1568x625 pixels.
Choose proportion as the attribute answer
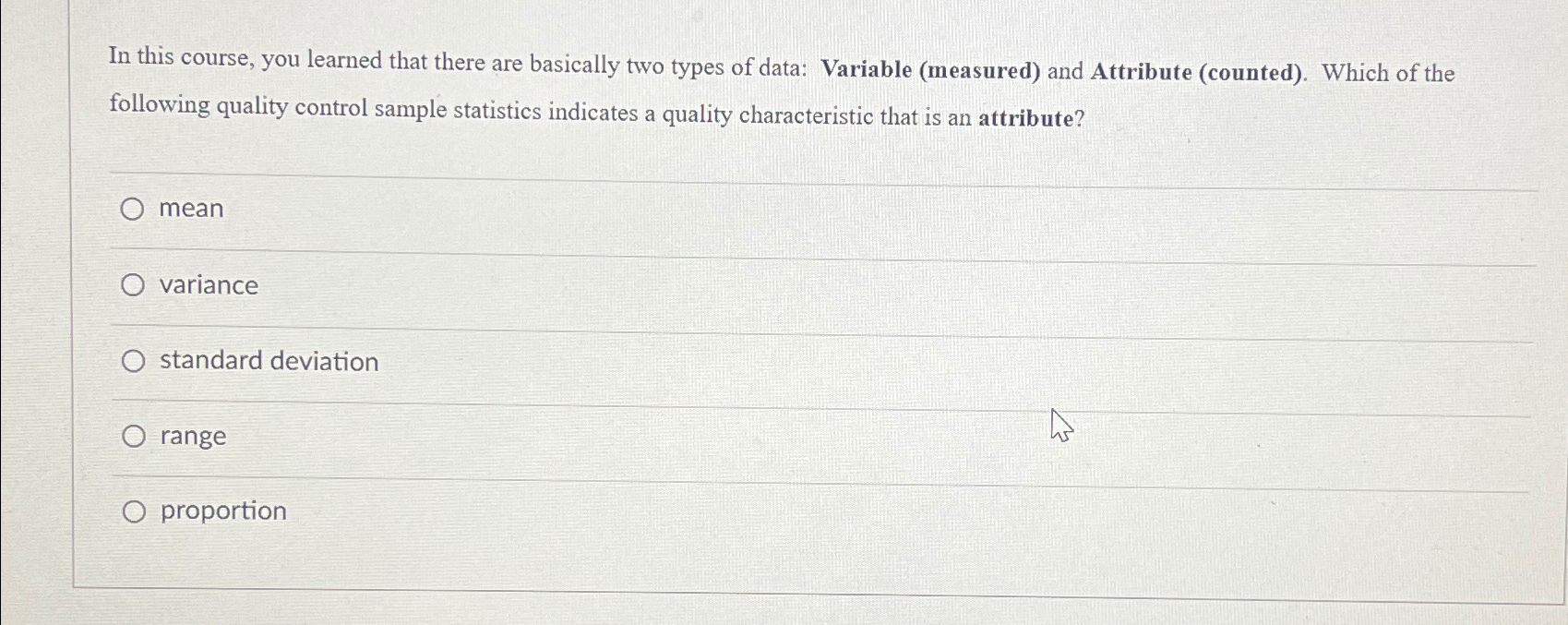click(x=134, y=511)
